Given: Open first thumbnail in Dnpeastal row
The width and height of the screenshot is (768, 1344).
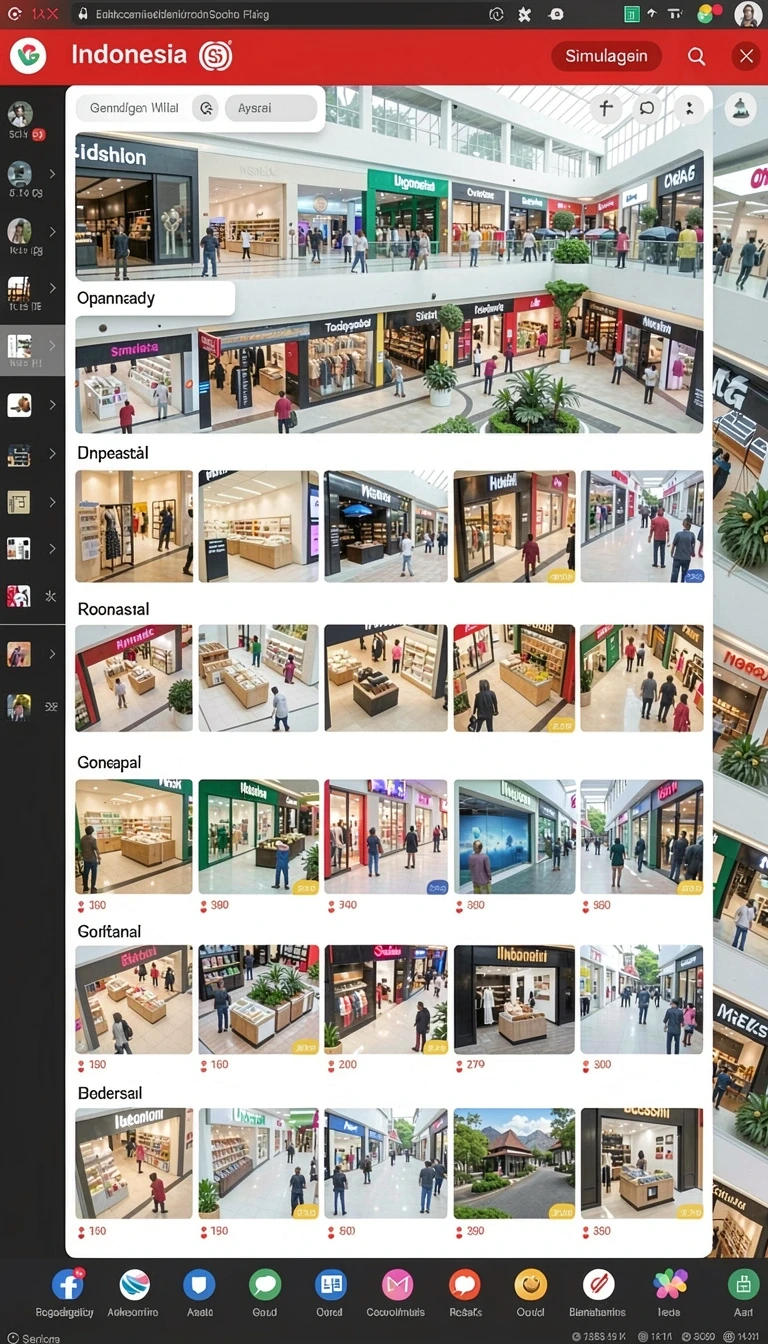Looking at the screenshot, I should click(134, 526).
